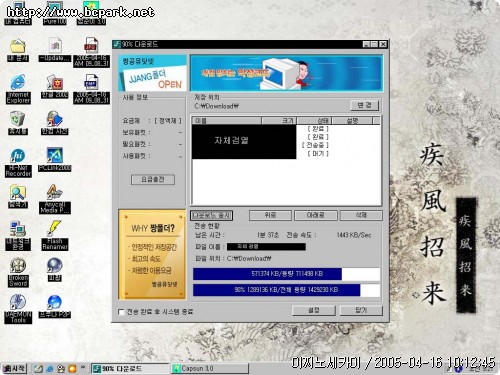Image resolution: width=500 pixels, height=375 pixels.
Task: Switch to Capsun 3.0 taskbar button
Action: point(210,368)
